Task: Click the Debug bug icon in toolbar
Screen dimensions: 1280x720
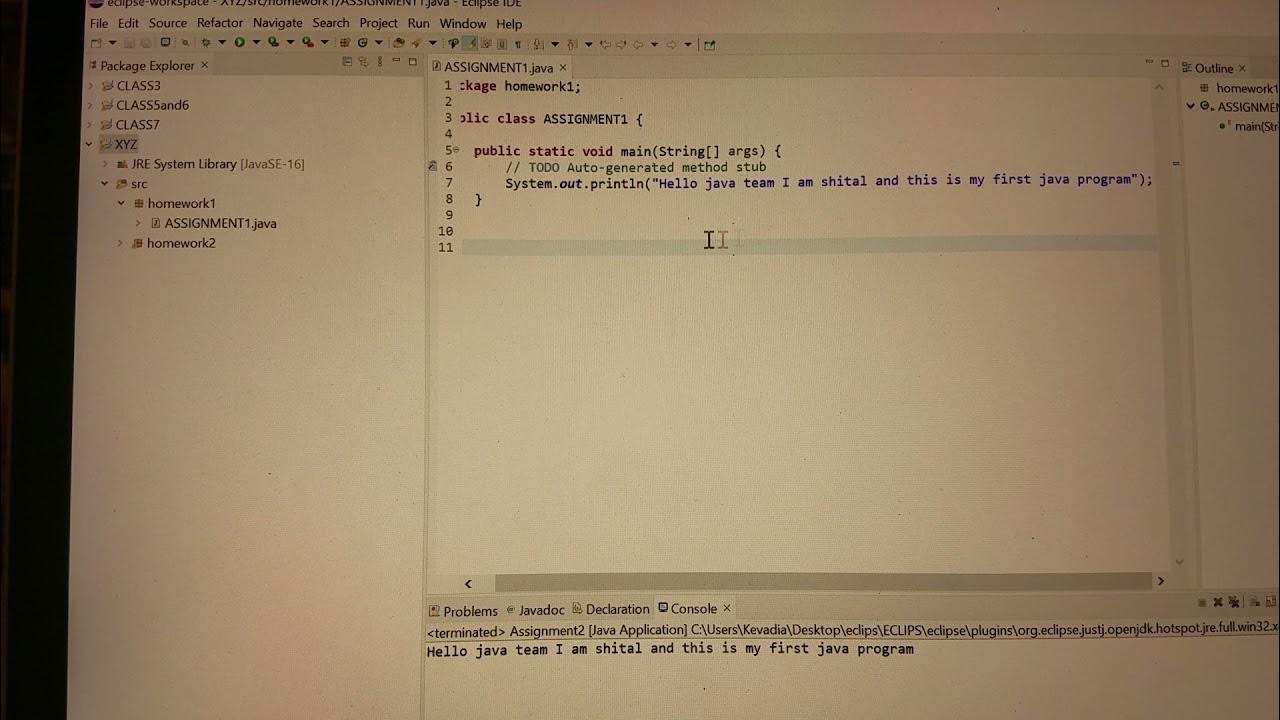Action: click(x=205, y=43)
